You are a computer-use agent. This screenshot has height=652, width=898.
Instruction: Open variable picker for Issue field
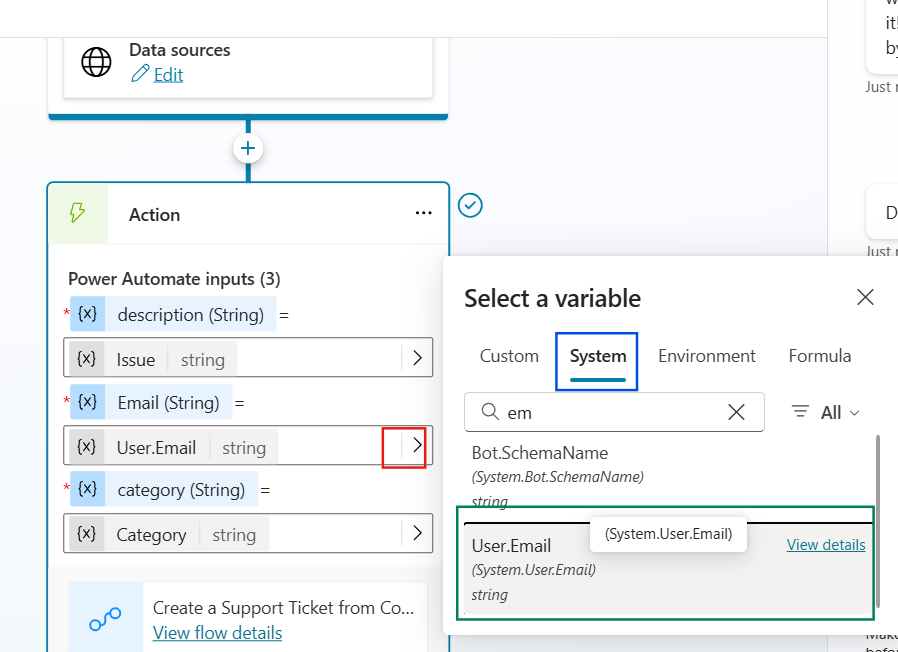418,358
